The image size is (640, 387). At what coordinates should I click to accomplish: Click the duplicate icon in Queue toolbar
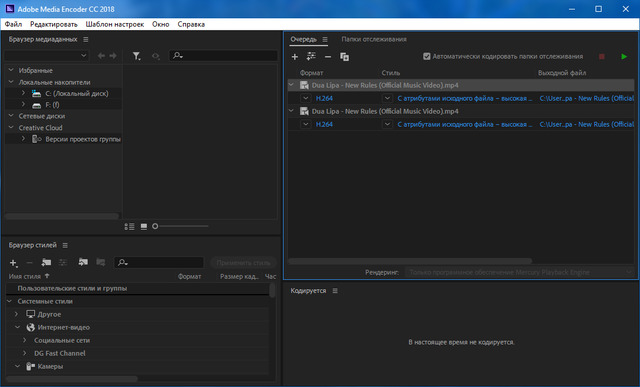tap(344, 57)
